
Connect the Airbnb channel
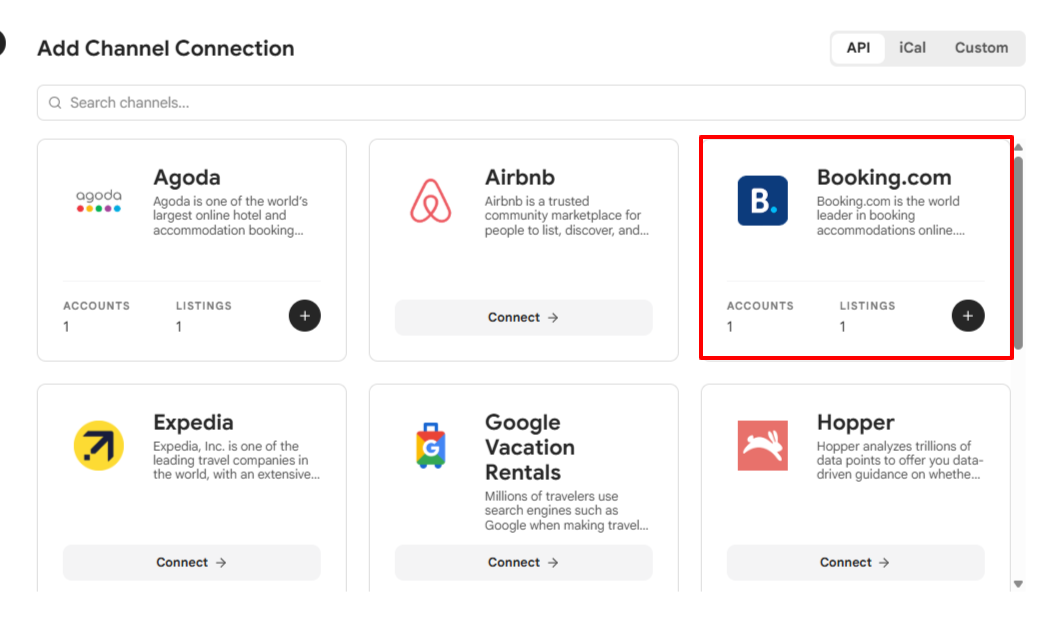coord(524,317)
